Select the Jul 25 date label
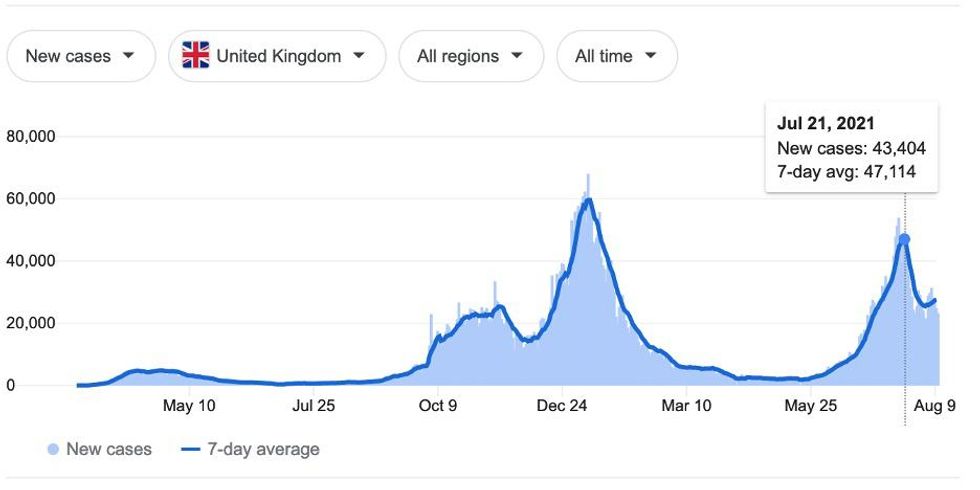The height and width of the screenshot is (490, 980). click(314, 406)
